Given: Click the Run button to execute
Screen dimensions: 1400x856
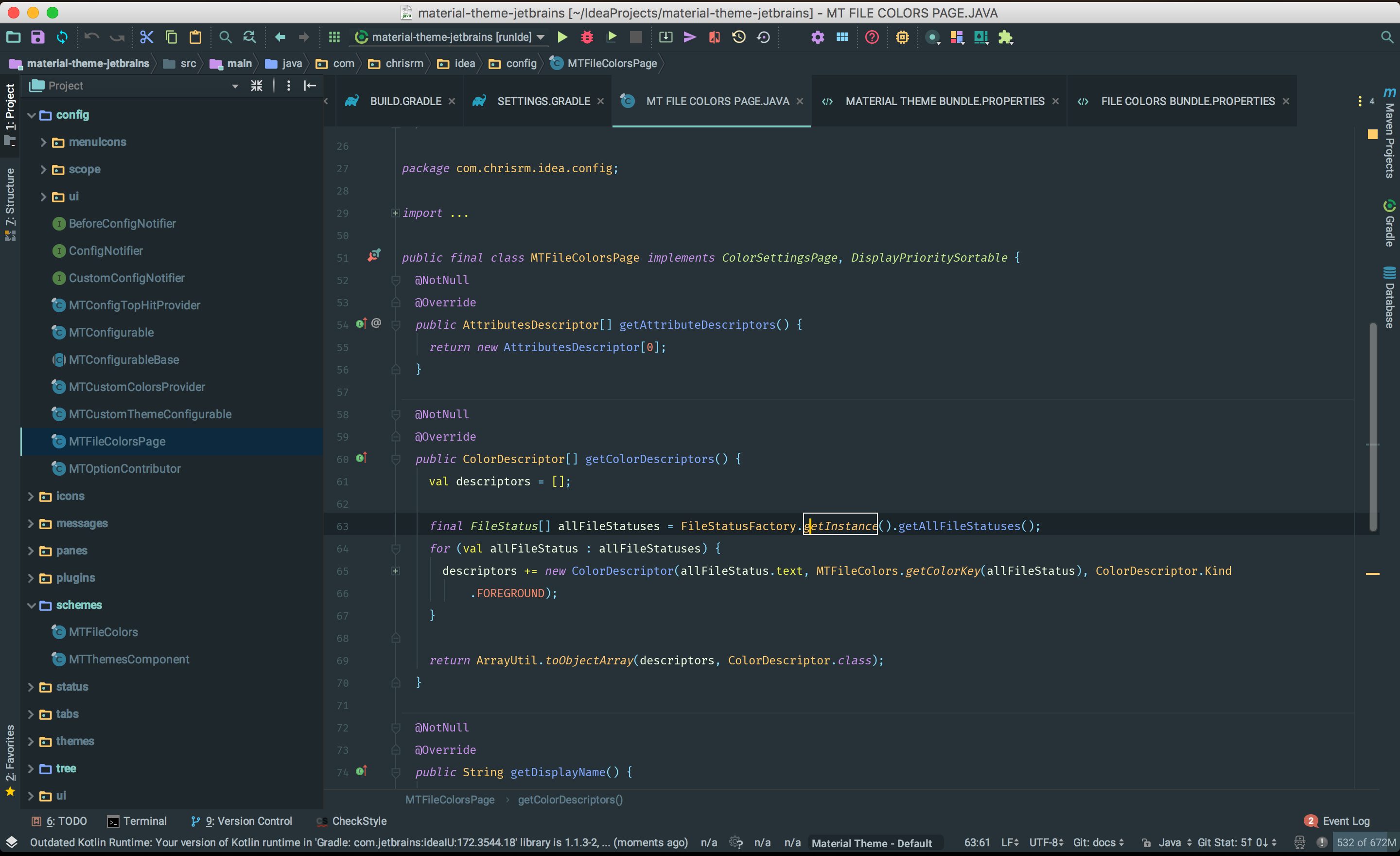Looking at the screenshot, I should (561, 37).
